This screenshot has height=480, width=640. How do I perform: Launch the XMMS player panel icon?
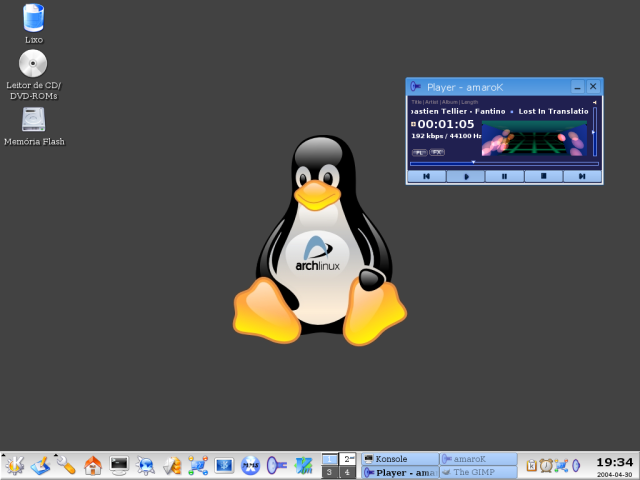pyautogui.click(x=251, y=465)
